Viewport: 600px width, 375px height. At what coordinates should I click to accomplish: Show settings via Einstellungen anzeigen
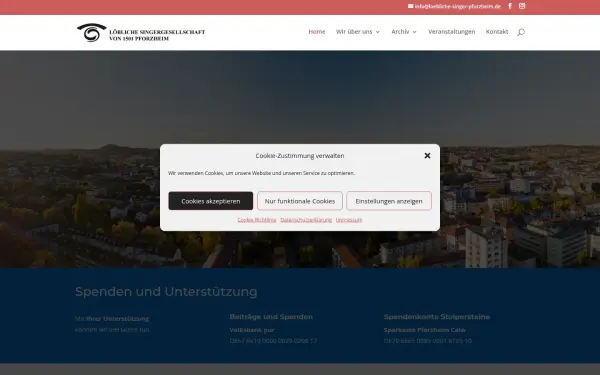pyautogui.click(x=389, y=201)
